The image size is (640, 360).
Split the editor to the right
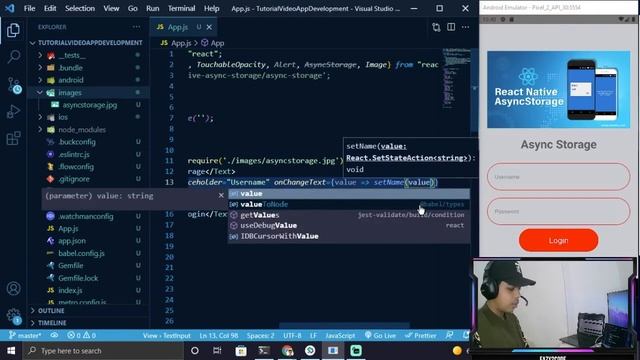(451, 27)
